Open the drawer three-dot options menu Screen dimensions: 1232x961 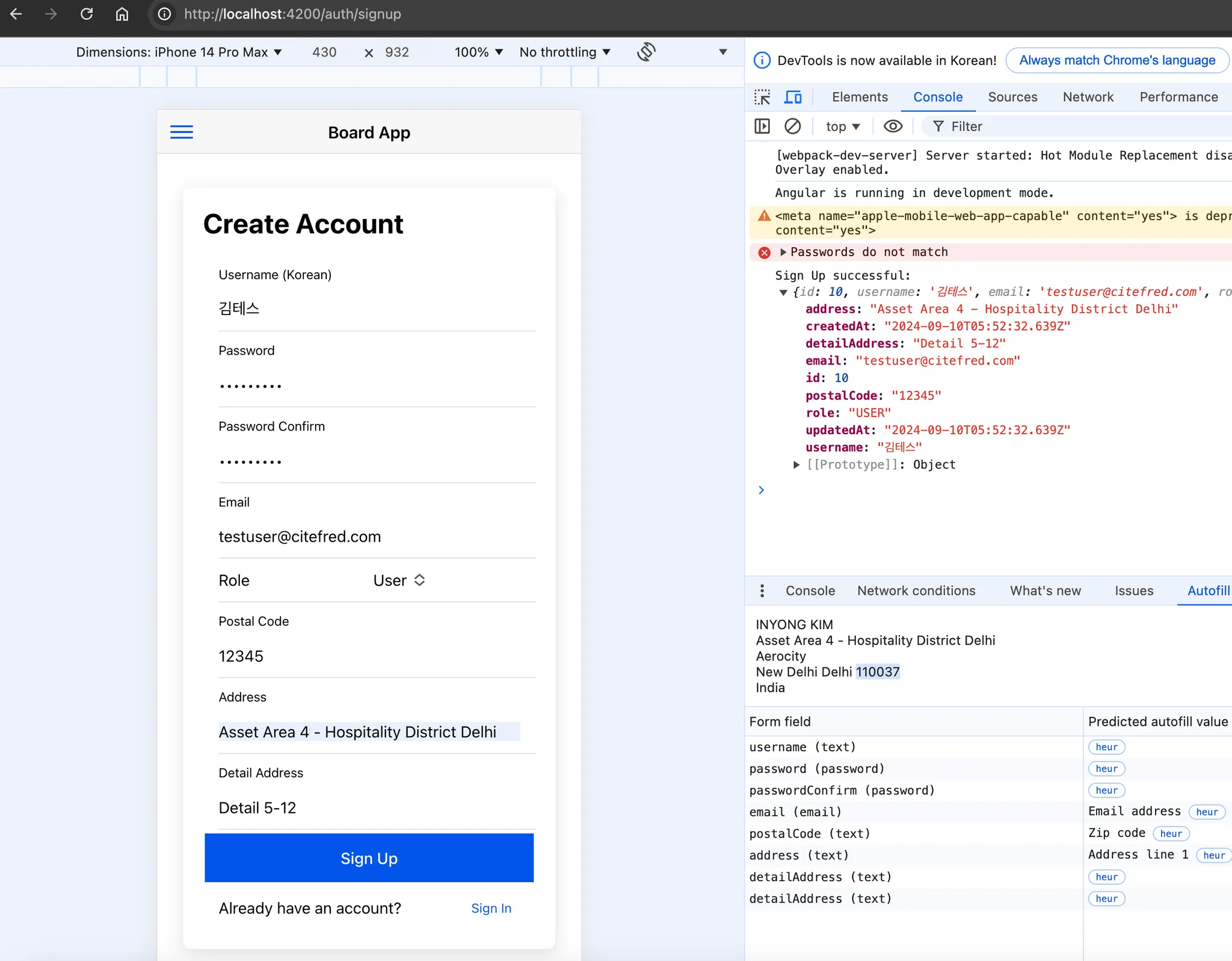pos(762,591)
